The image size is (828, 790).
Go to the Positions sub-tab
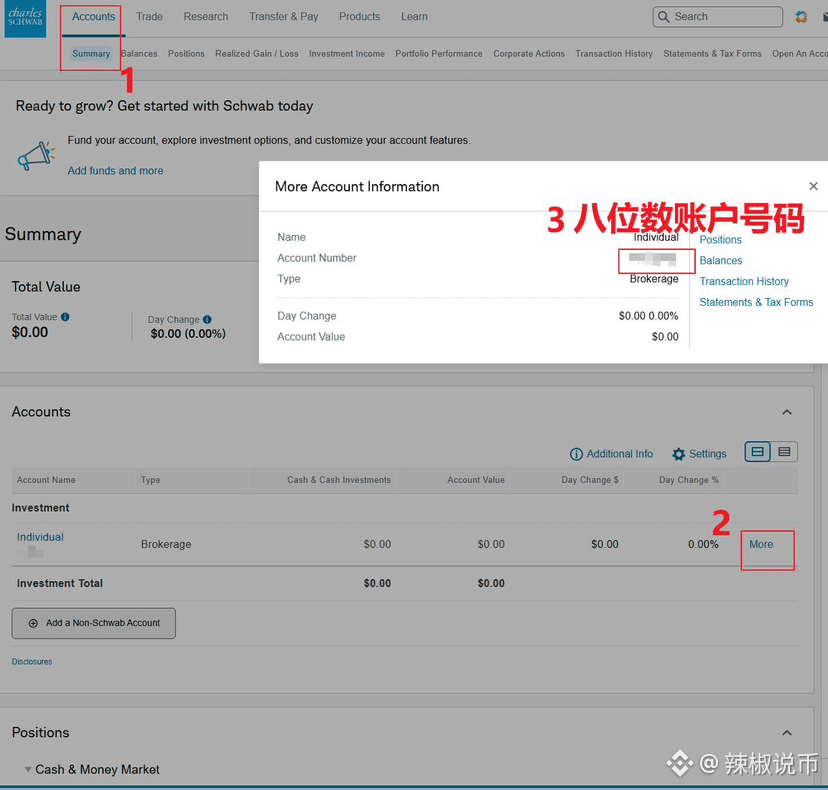coord(186,54)
